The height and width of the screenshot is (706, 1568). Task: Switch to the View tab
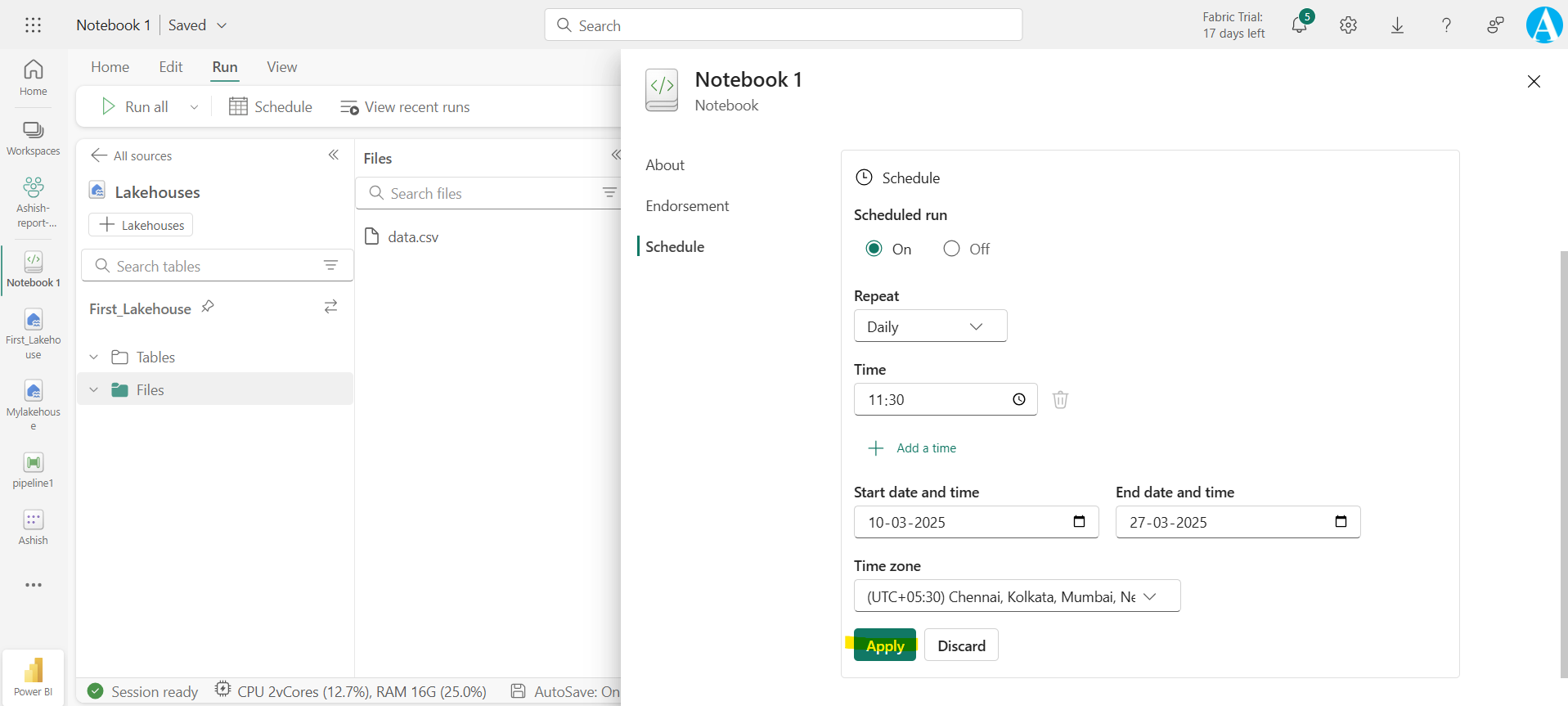[x=281, y=67]
